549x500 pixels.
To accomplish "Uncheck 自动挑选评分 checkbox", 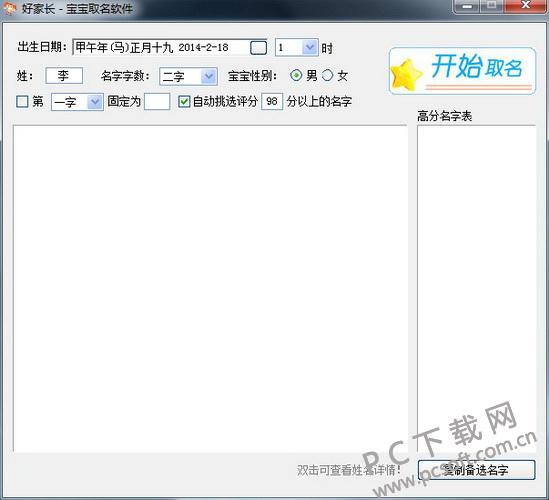I will click(184, 102).
